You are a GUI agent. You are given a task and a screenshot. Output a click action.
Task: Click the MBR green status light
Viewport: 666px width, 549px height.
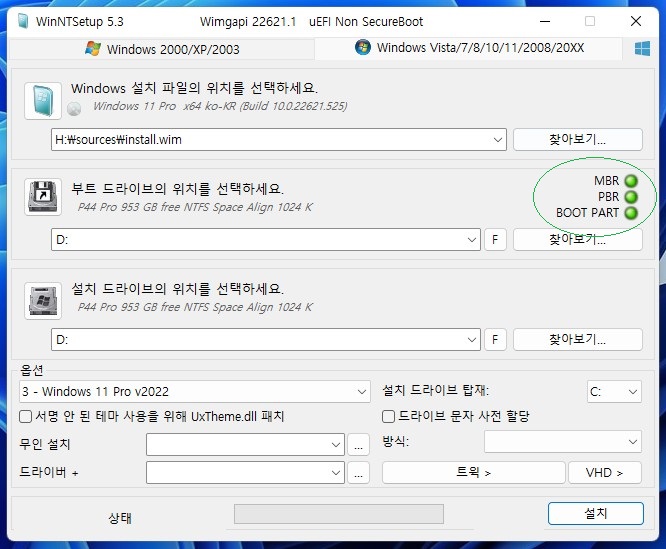(x=631, y=181)
